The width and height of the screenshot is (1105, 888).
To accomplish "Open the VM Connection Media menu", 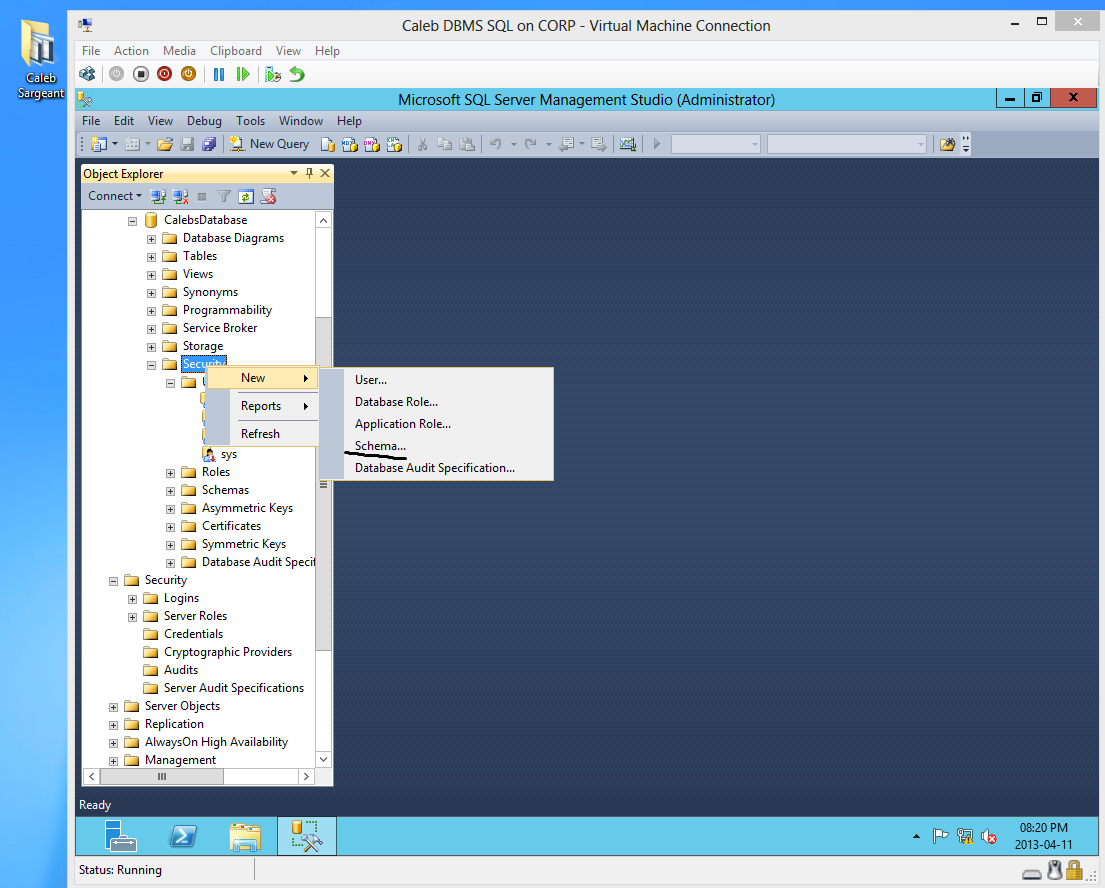I will (179, 51).
